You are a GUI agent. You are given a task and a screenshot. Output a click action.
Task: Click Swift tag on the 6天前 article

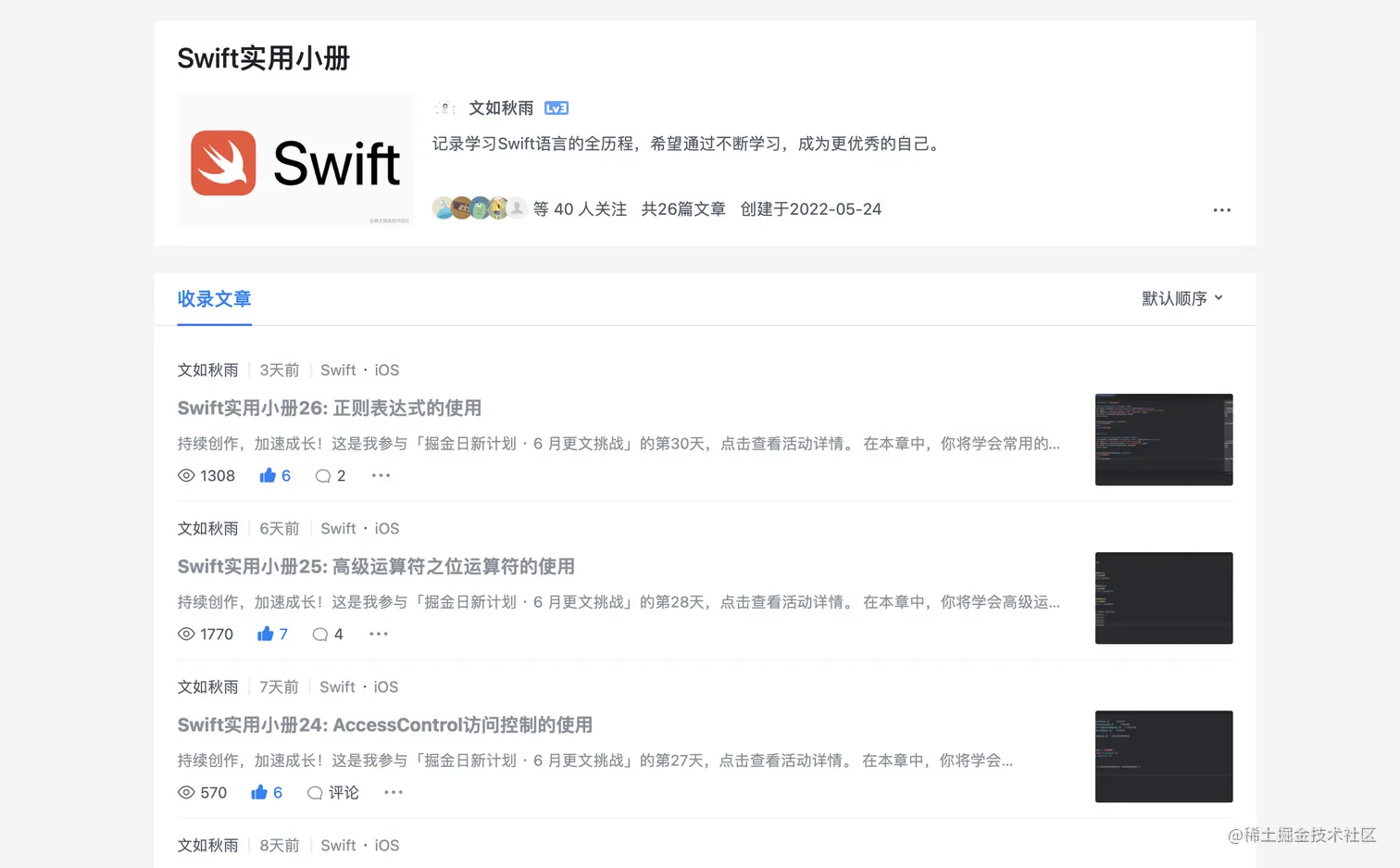[338, 528]
